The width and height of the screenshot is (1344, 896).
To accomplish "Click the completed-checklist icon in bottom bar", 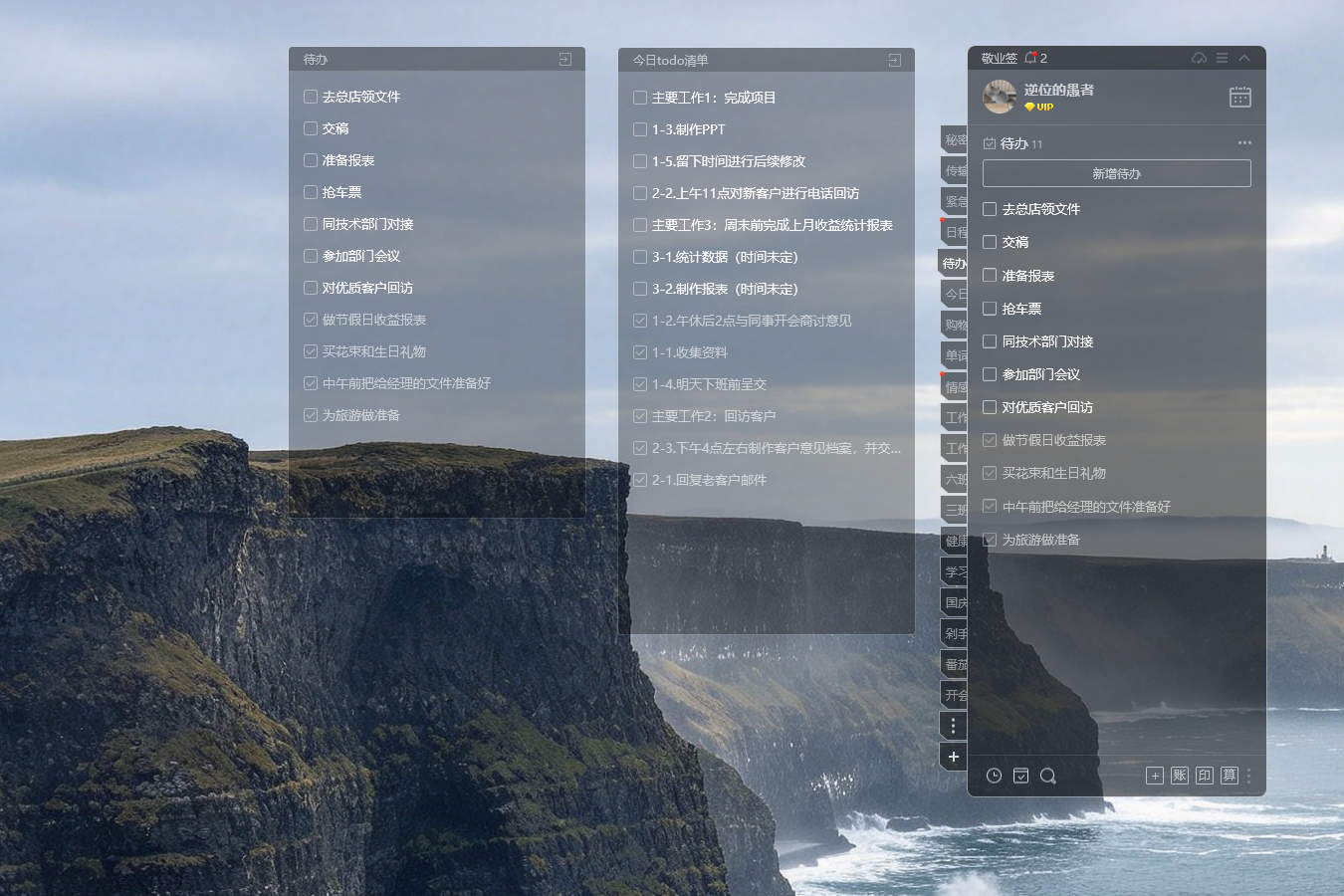I will [x=1020, y=776].
